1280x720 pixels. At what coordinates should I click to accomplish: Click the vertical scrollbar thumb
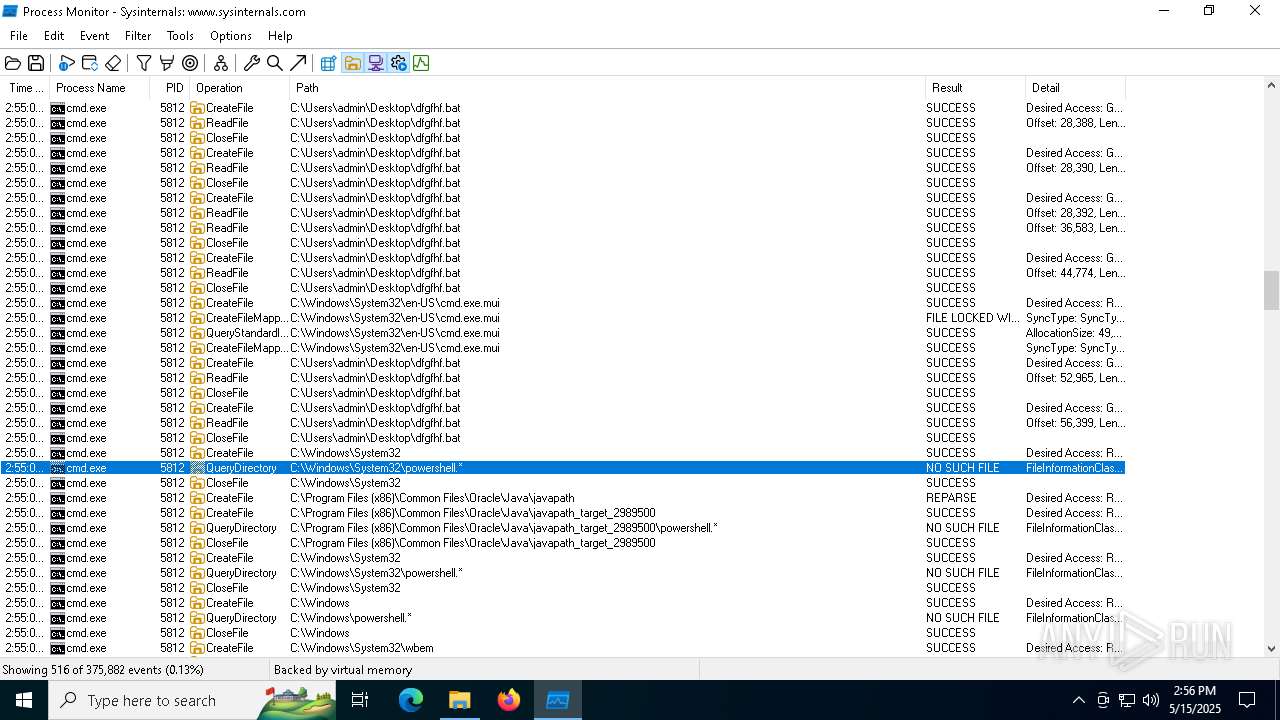tap(1271, 291)
